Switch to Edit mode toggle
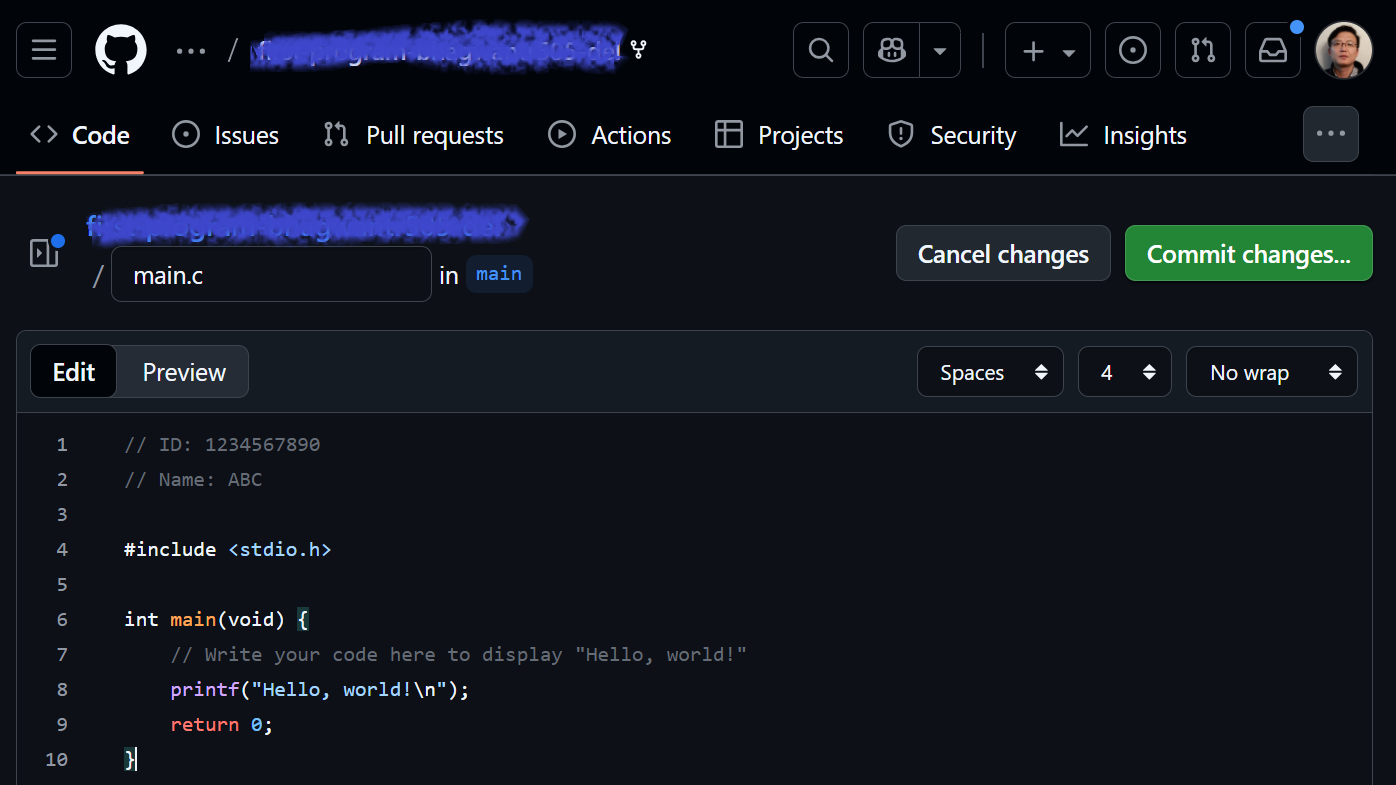 (x=74, y=372)
